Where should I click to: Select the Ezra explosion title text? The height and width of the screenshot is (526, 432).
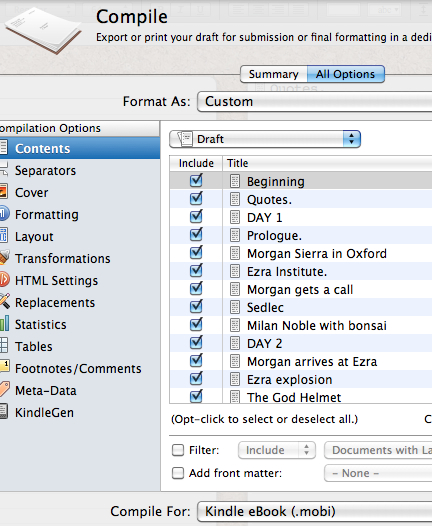[289, 379]
